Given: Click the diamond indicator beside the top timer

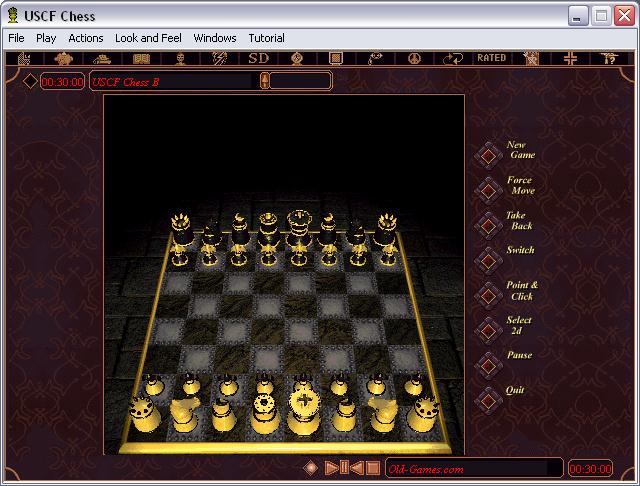Looking at the screenshot, I should [x=30, y=81].
